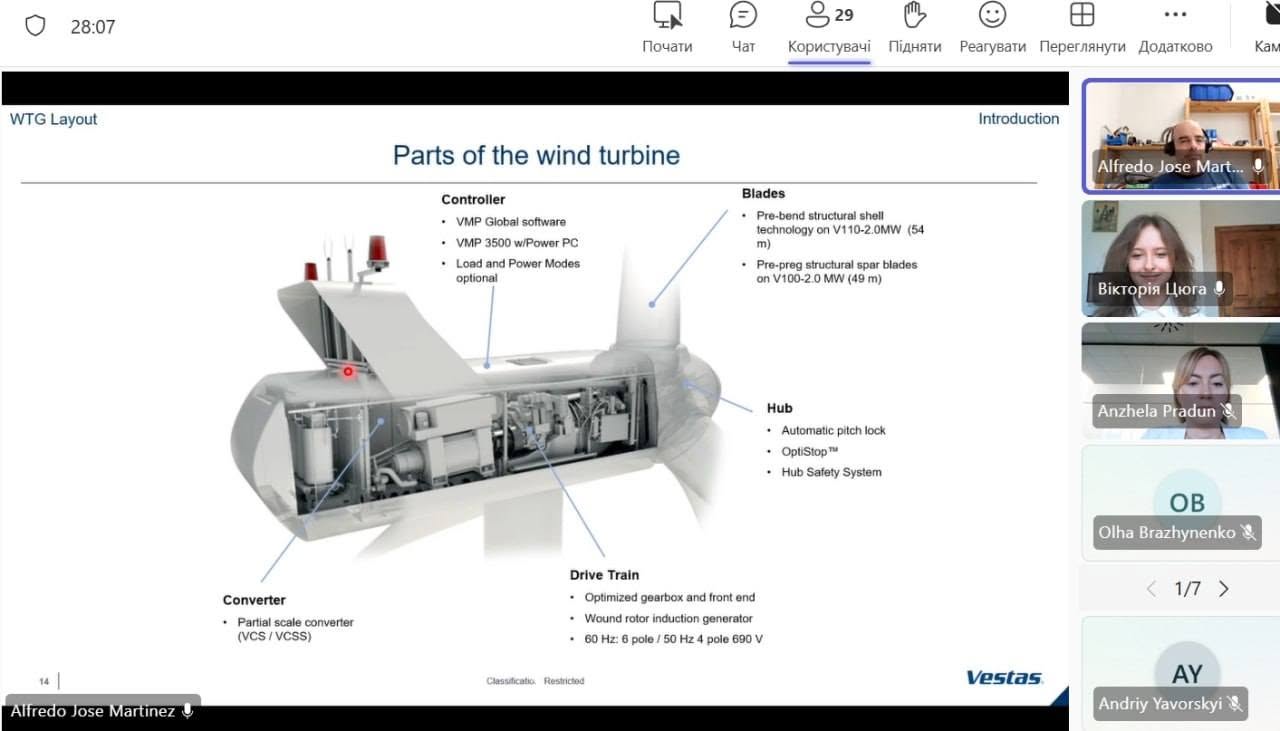The height and width of the screenshot is (731, 1280).
Task: Click the presenter name label Alfredo Jose Martinez
Action: tap(93, 711)
